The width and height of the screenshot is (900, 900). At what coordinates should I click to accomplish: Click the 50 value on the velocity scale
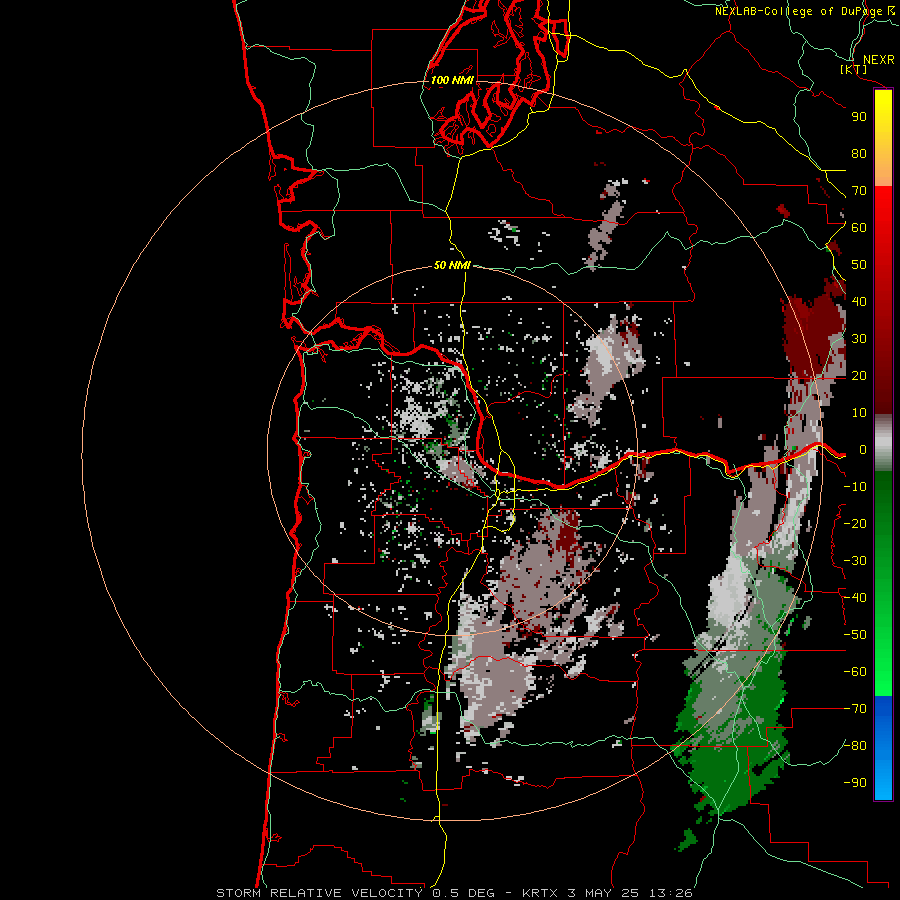(859, 265)
